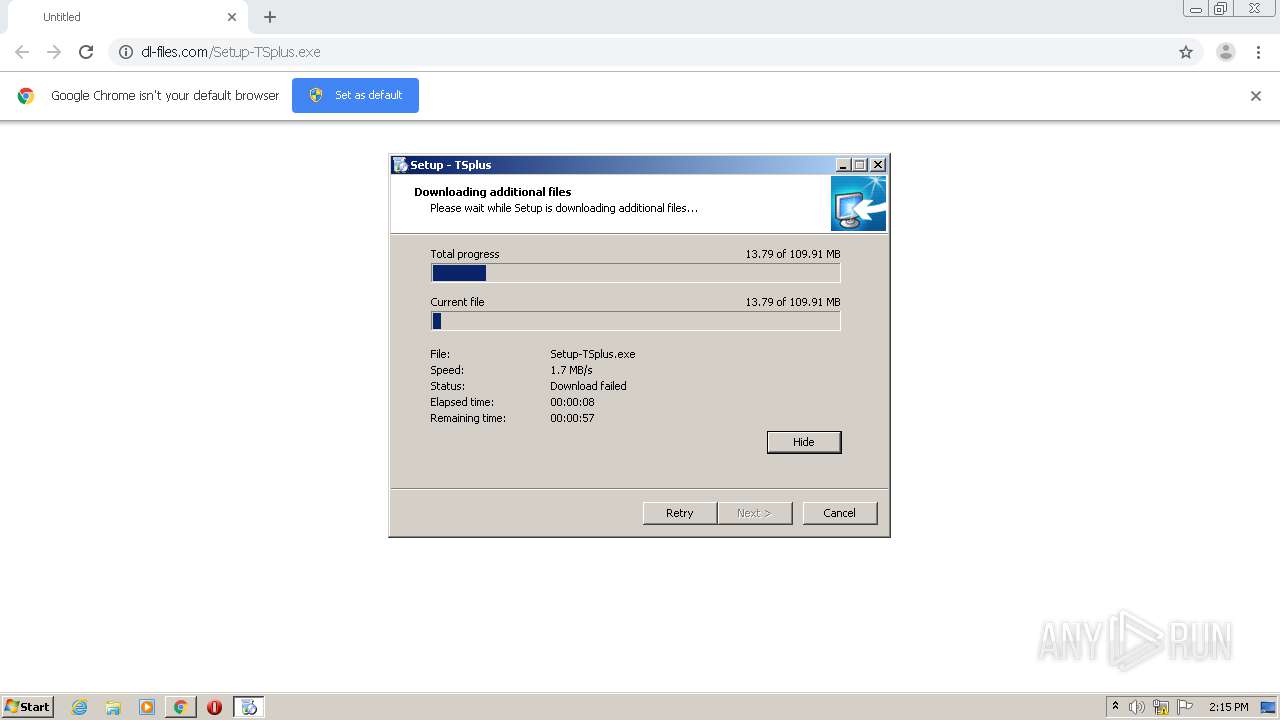Cancel the TSplus setup
The height and width of the screenshot is (720, 1280).
pos(840,513)
